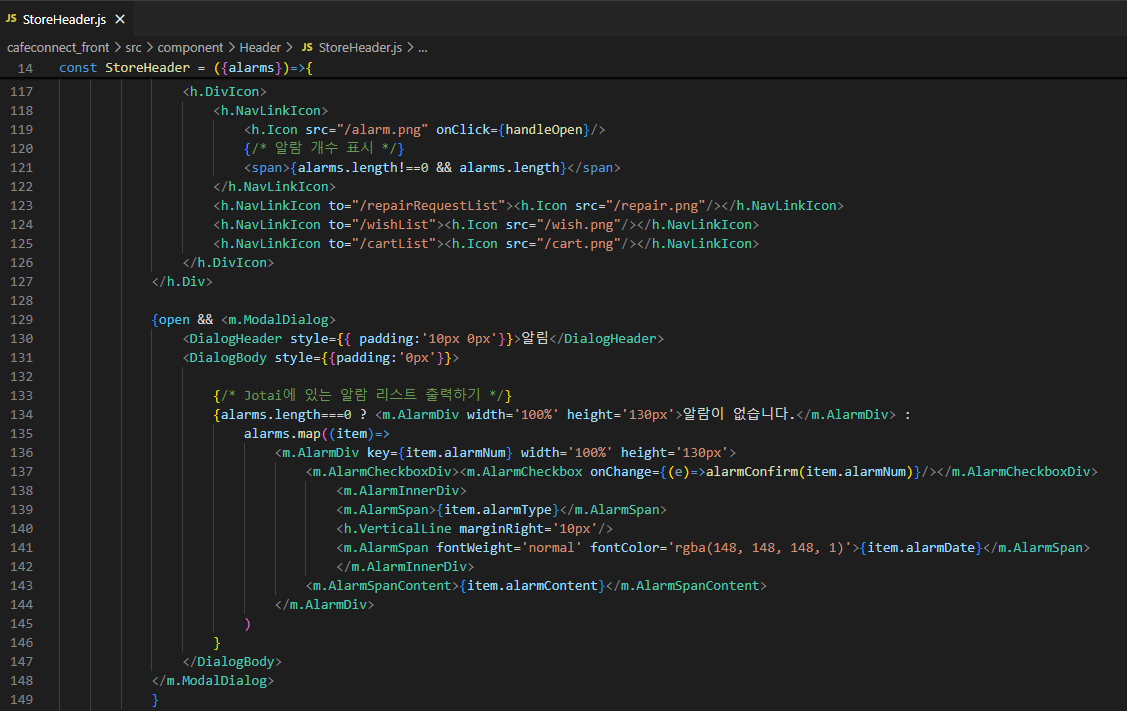This screenshot has height=711, width=1127.
Task: Open component breadcrumb folder
Action: [190, 47]
